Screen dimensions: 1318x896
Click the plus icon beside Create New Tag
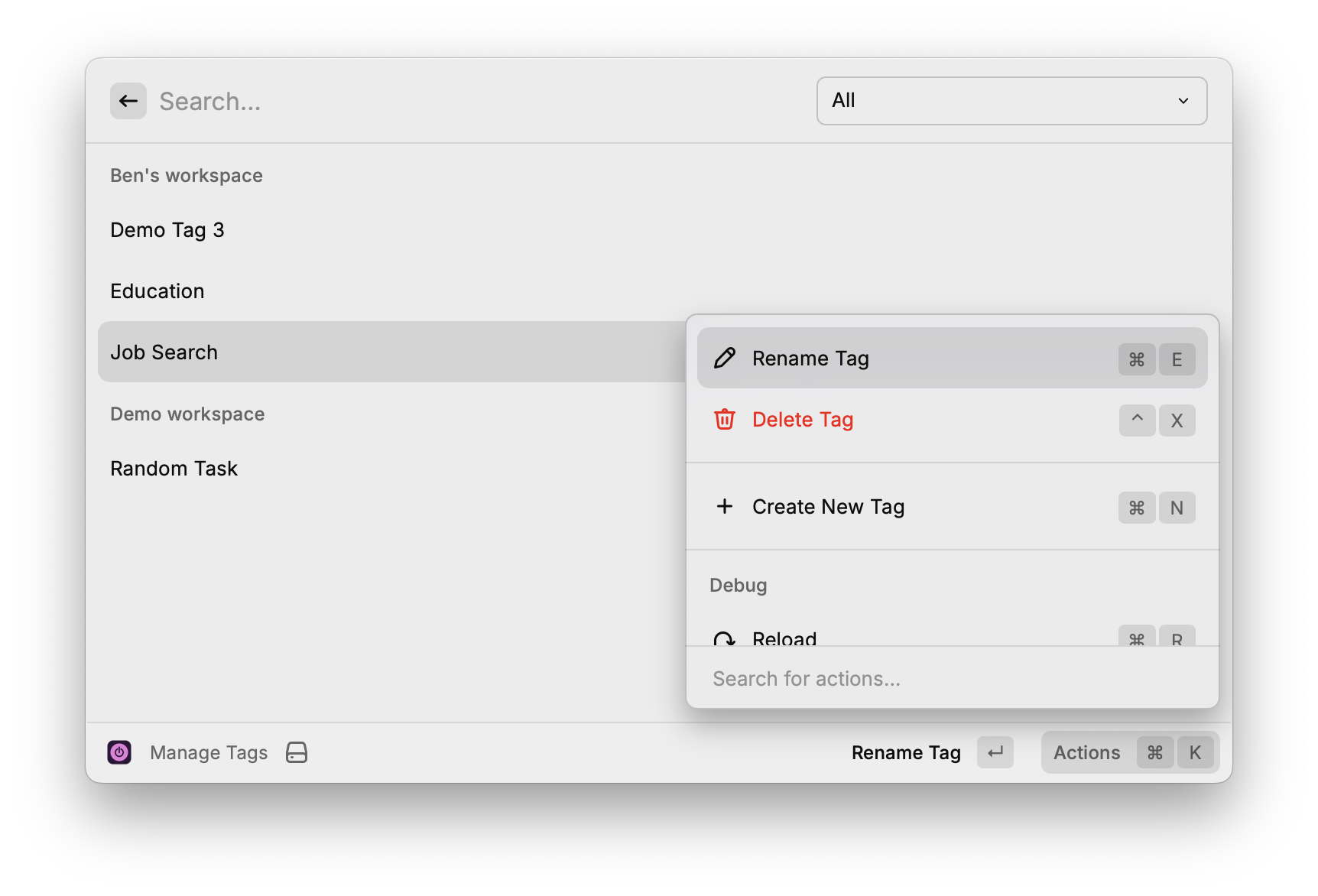tap(724, 506)
